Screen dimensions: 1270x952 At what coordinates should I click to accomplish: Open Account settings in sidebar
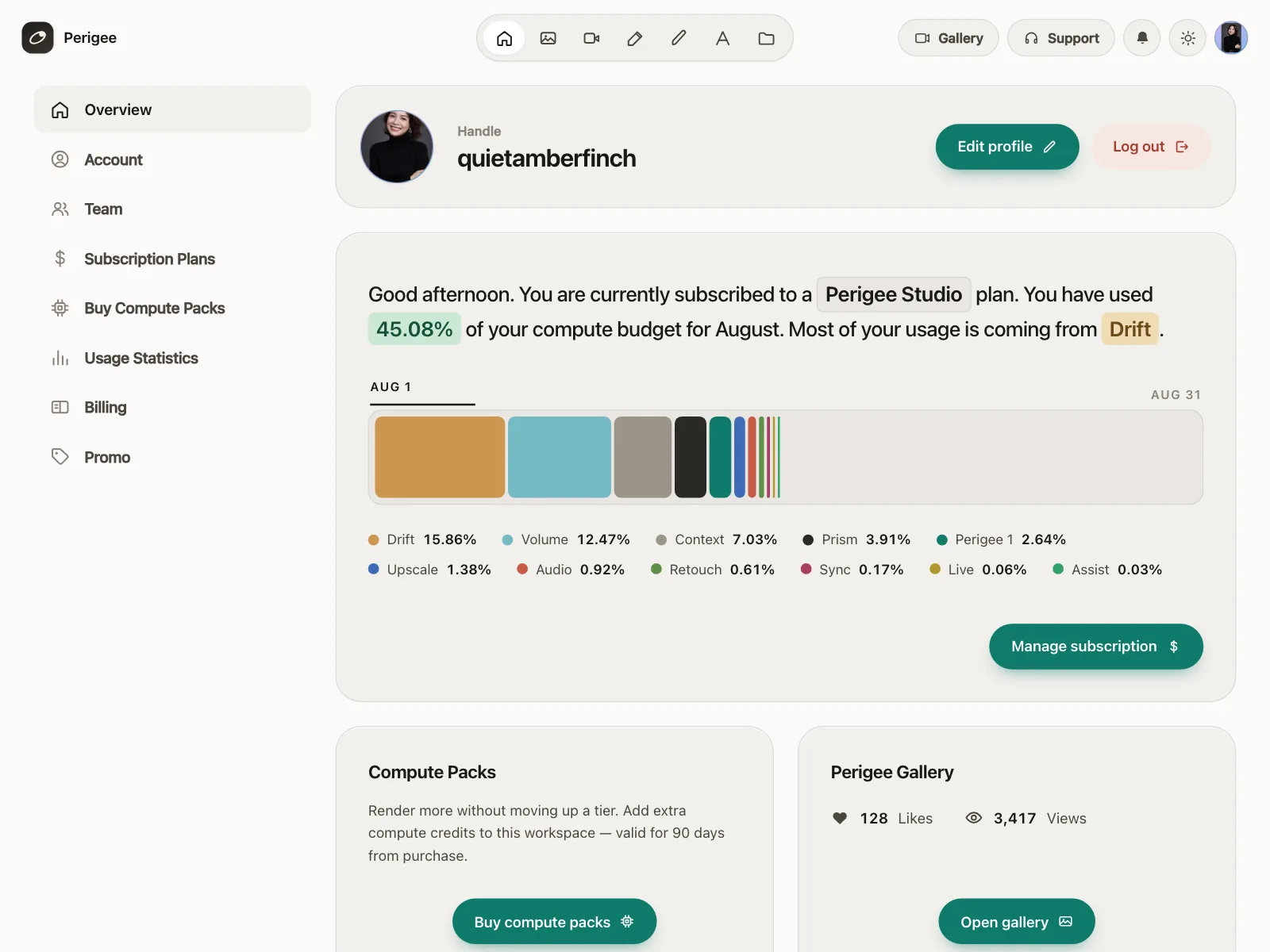(x=172, y=159)
